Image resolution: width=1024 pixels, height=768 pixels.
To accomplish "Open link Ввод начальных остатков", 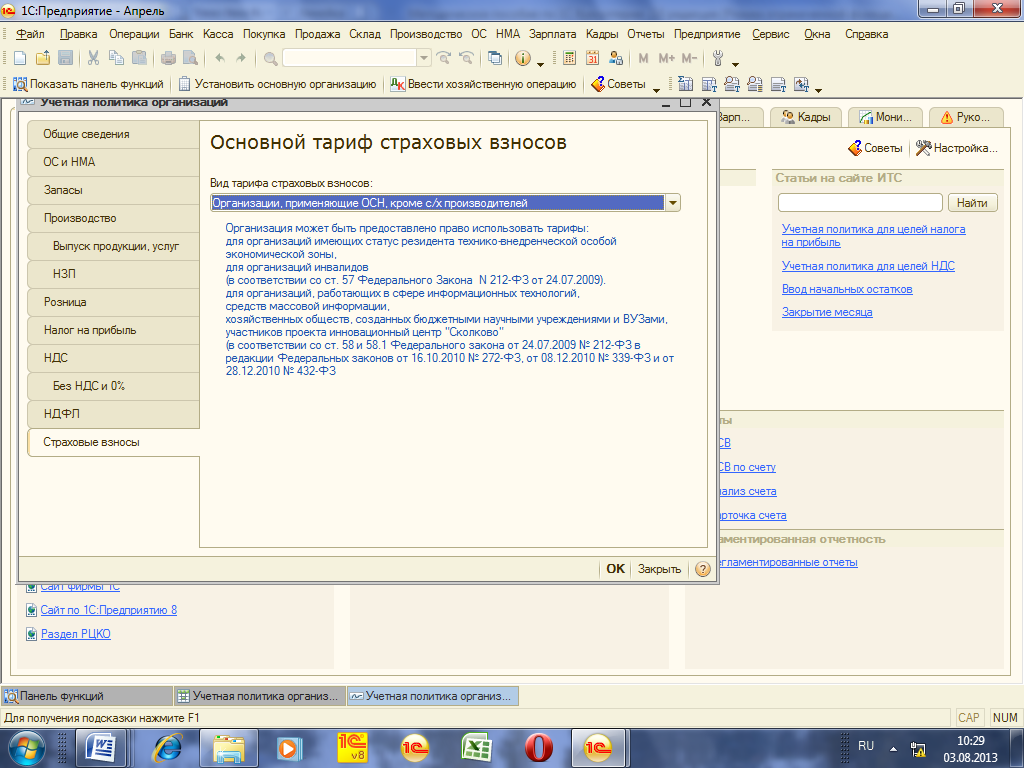I will [847, 289].
